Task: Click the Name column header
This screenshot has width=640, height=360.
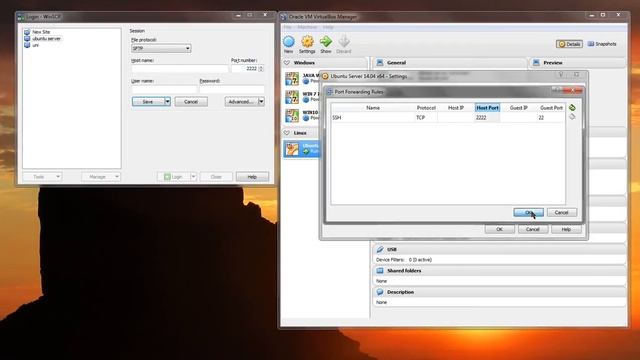Action: tap(373, 108)
